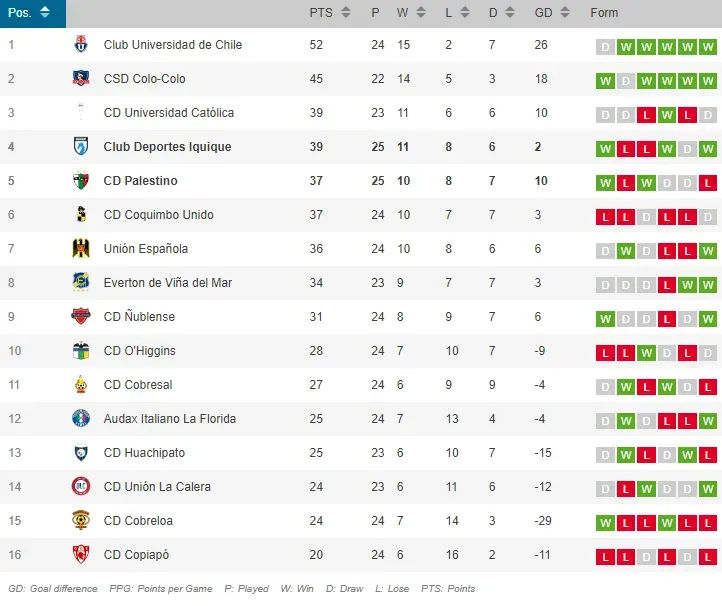
Task: Click CD Copiapó's most recent loss badge
Action: pos(708,556)
